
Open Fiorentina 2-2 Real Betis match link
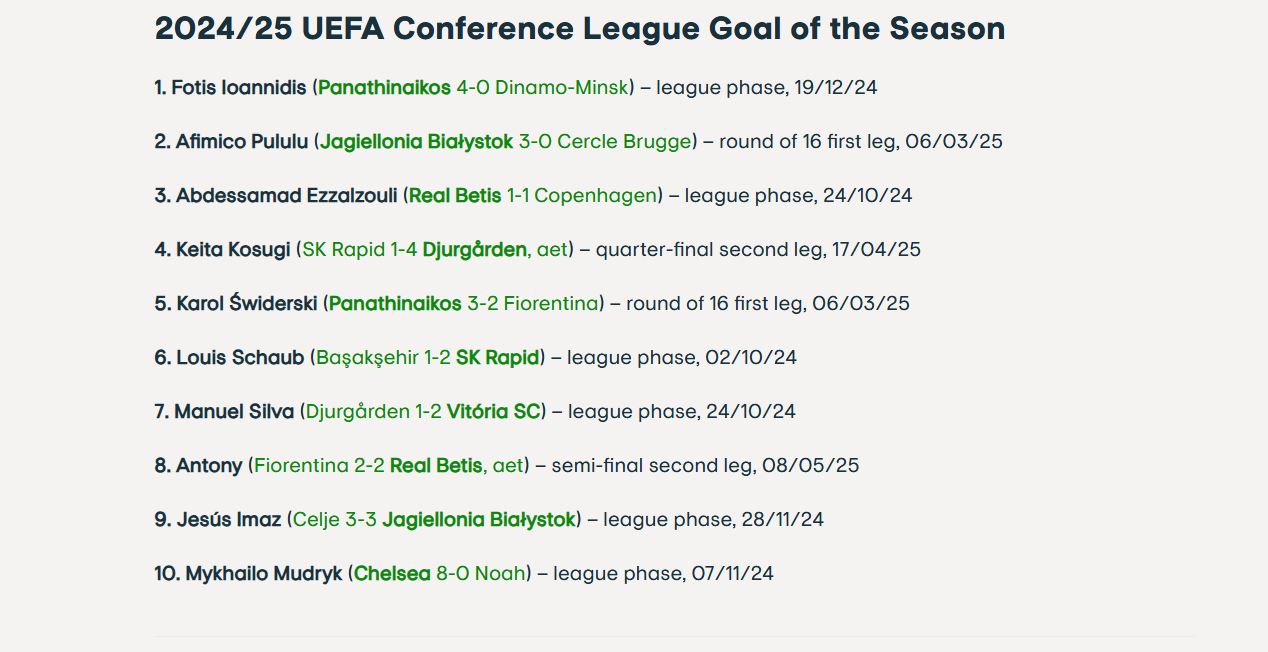(388, 466)
